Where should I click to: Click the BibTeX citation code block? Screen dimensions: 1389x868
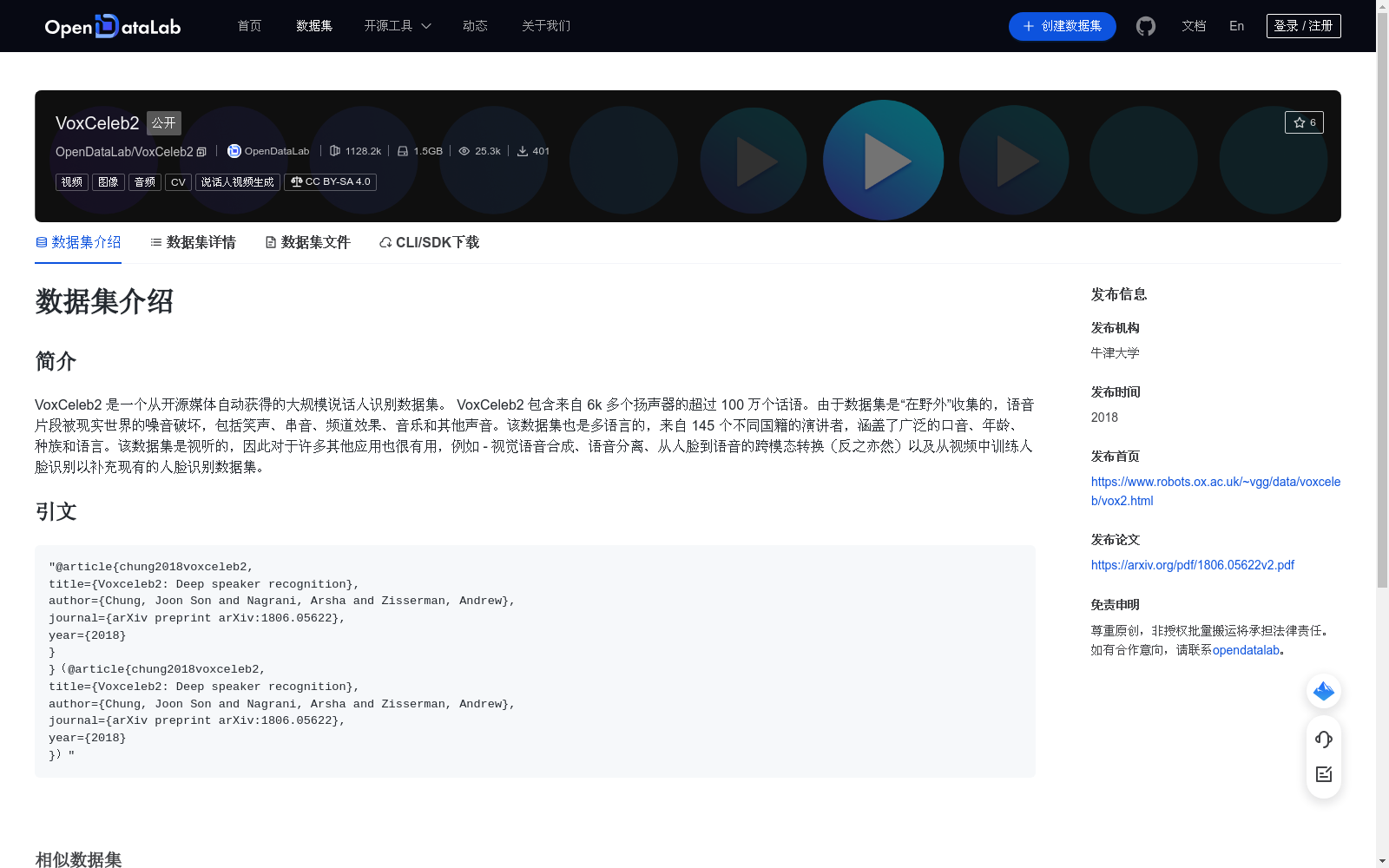535,661
